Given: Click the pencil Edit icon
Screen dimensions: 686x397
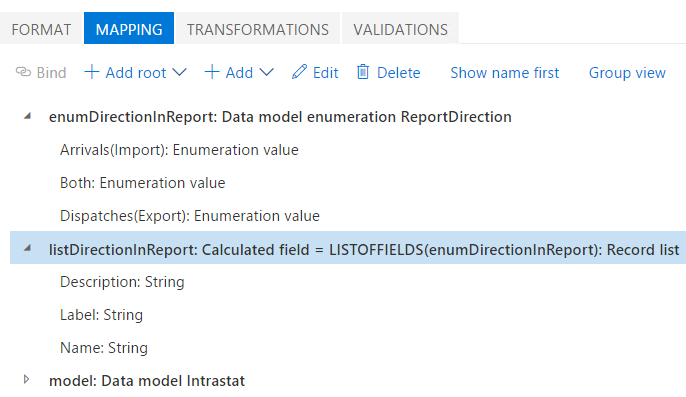Looking at the screenshot, I should tap(299, 72).
